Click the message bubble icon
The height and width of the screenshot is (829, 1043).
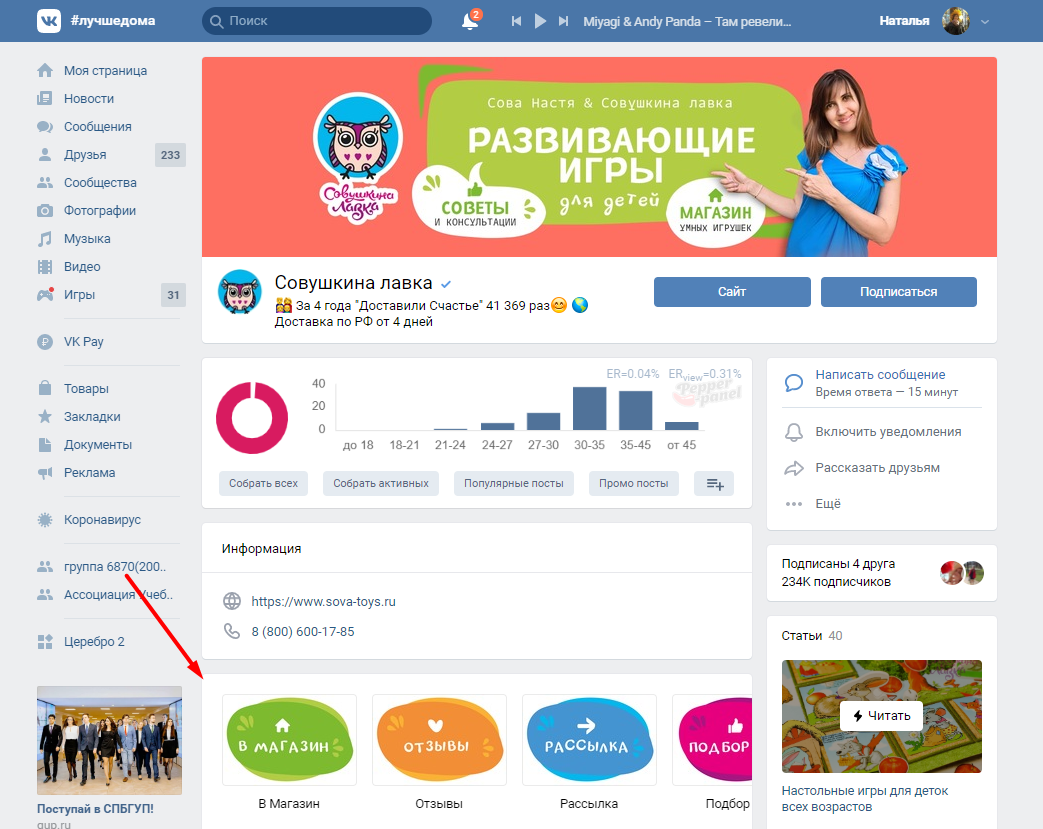click(794, 383)
